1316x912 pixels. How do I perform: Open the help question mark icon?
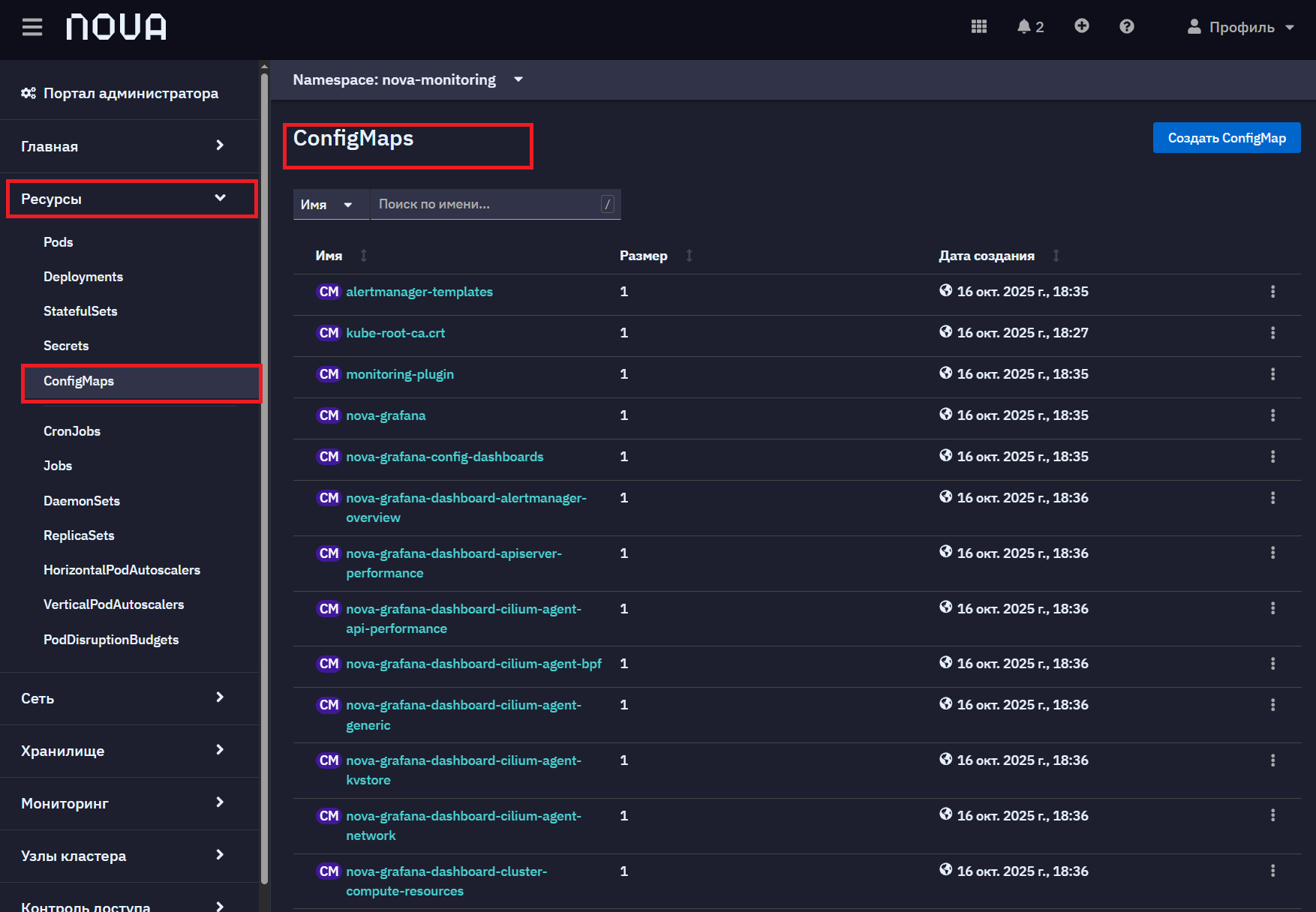point(1126,26)
